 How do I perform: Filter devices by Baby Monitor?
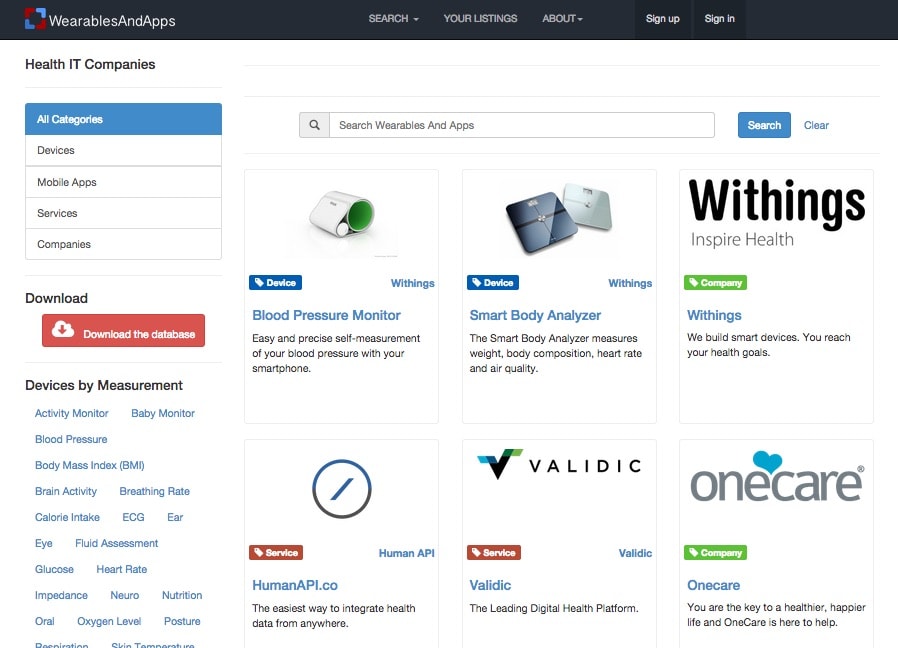[x=163, y=413]
